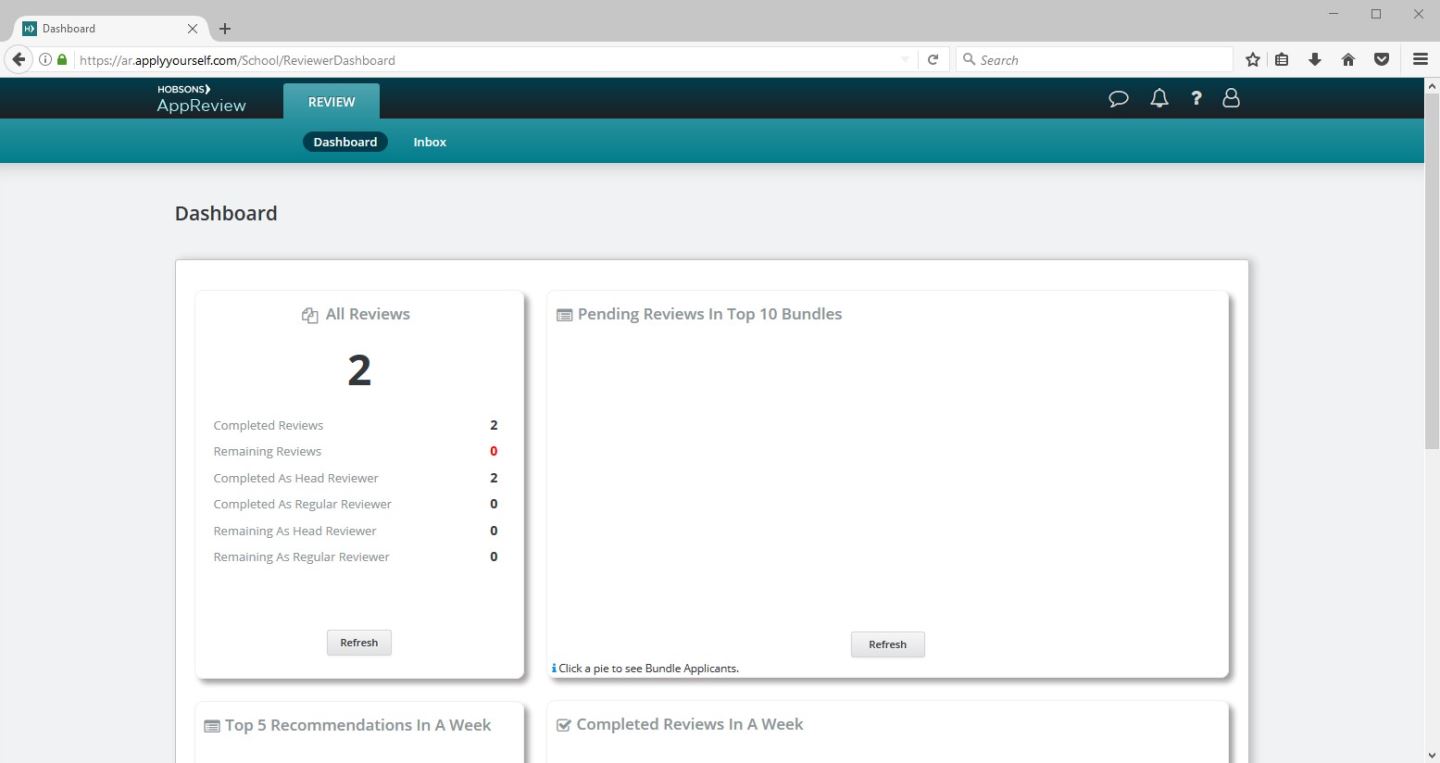
Task: Click the Hobsons AppReview logo
Action: pyautogui.click(x=201, y=99)
